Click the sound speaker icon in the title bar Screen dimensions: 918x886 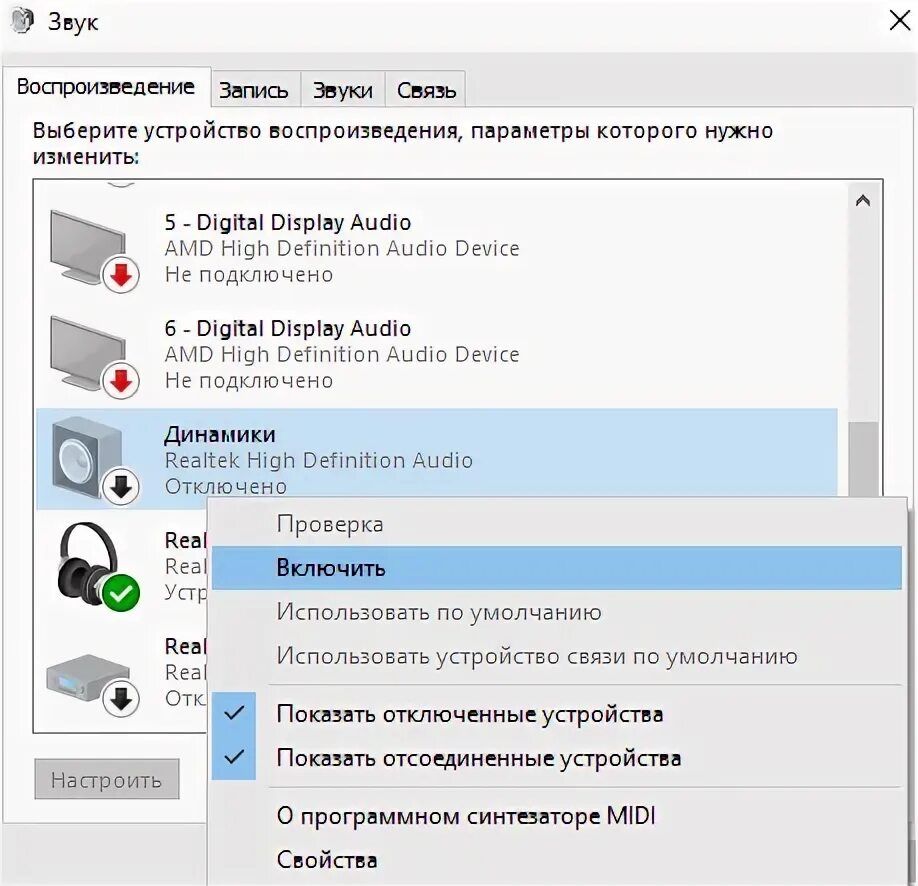(x=20, y=20)
